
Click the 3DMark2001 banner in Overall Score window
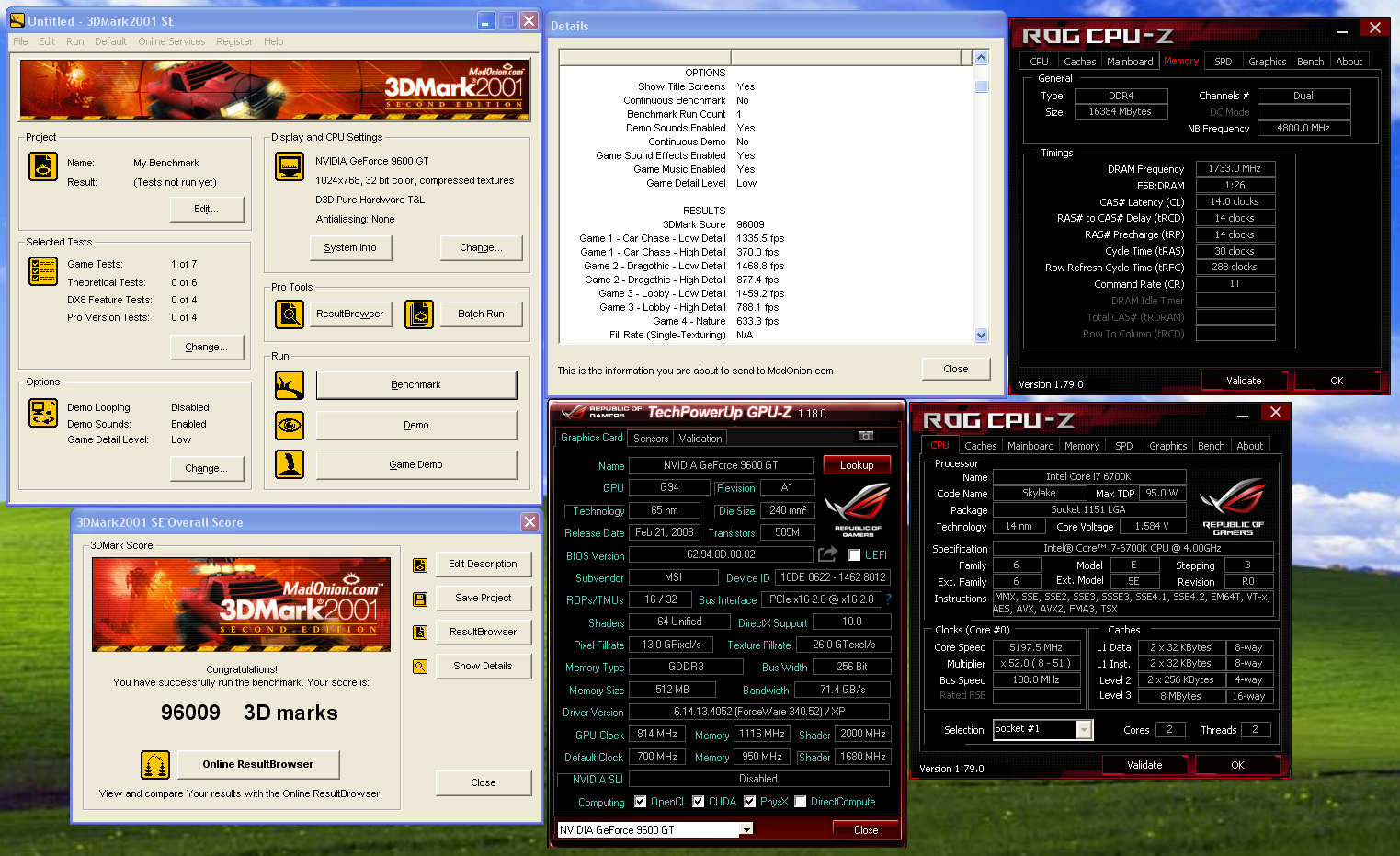(241, 604)
